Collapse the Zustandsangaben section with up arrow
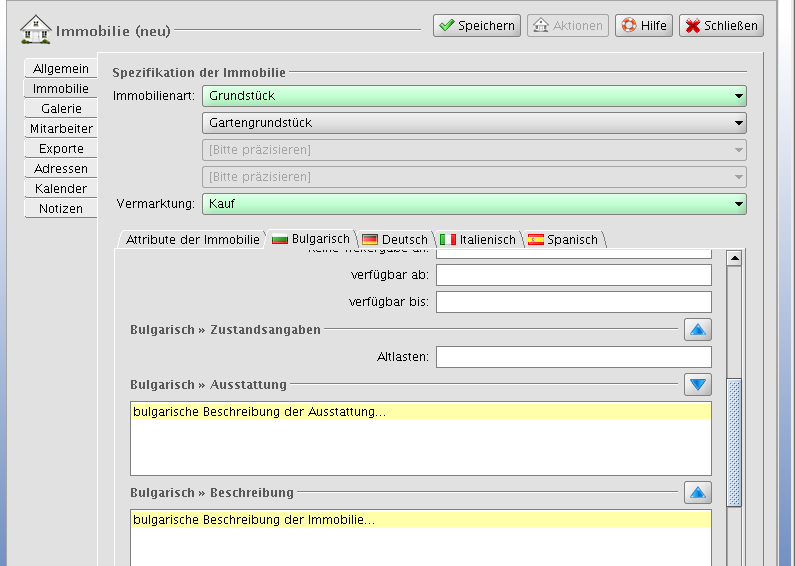The height and width of the screenshot is (566, 795). (697, 330)
